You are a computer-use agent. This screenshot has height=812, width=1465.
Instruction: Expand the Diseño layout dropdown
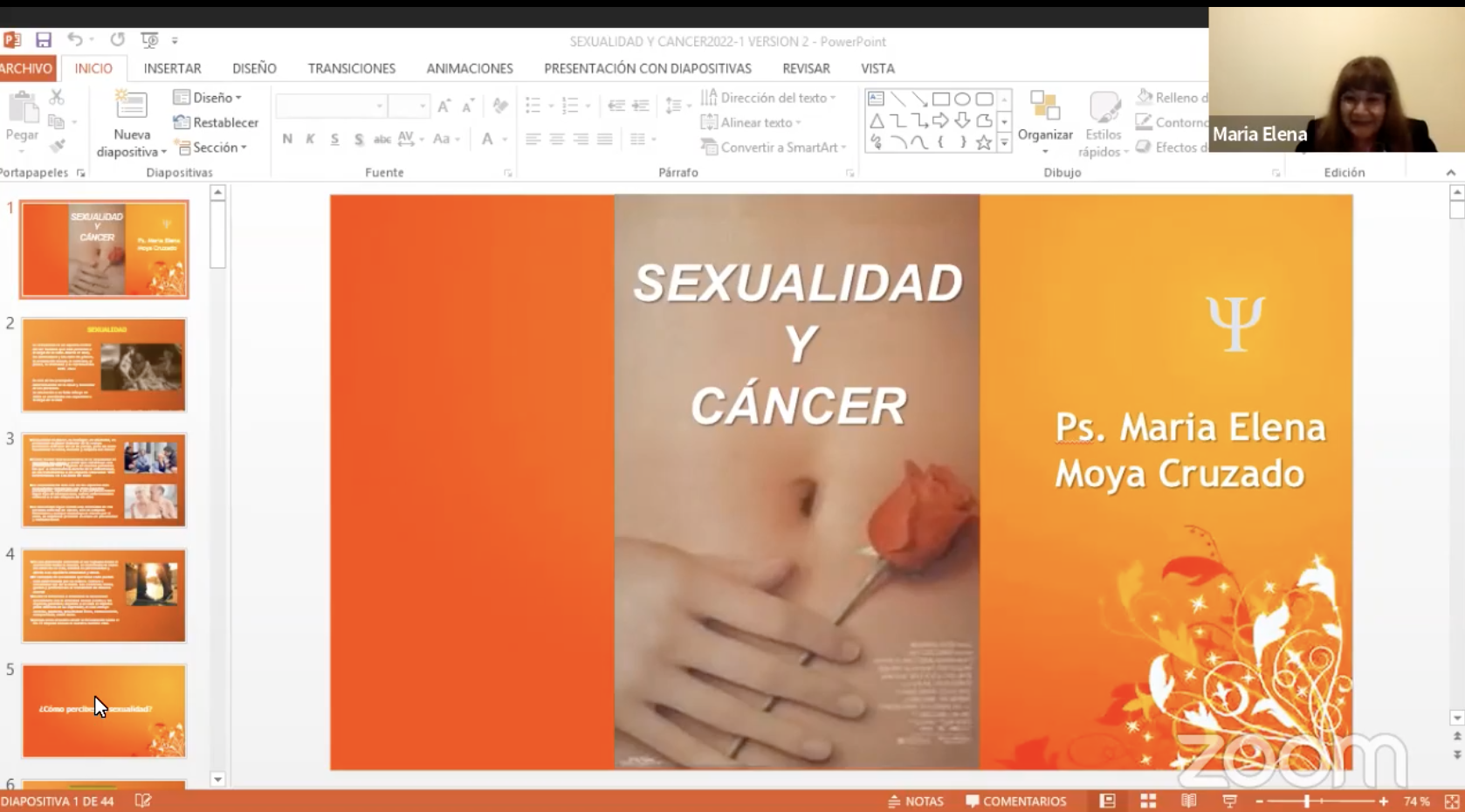(x=210, y=98)
